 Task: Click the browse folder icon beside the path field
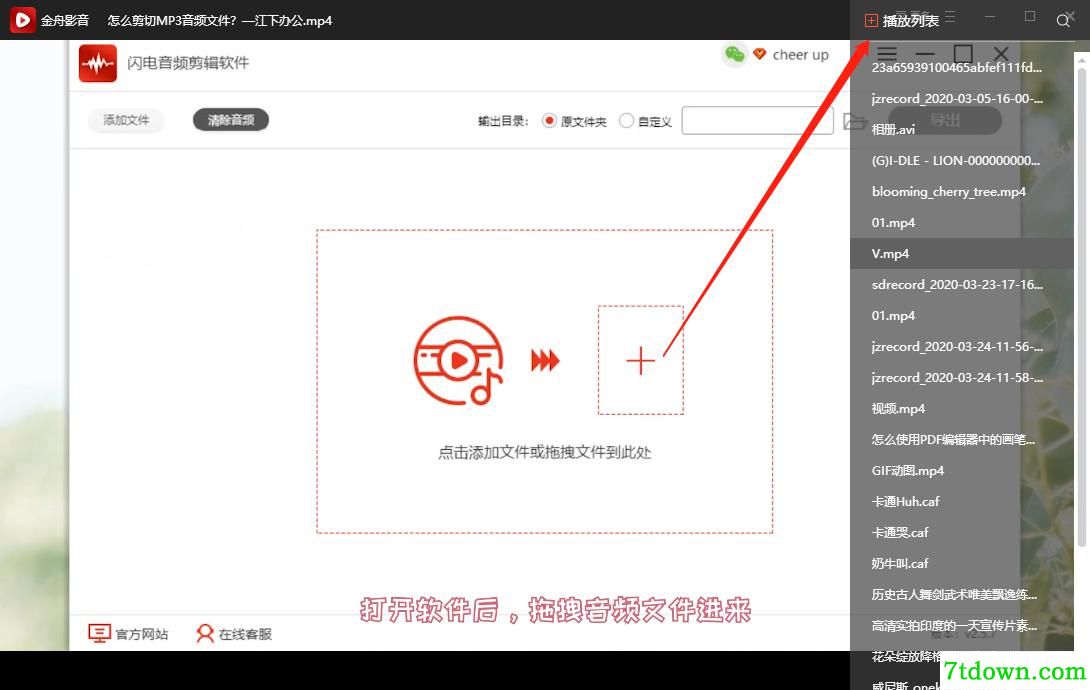tap(854, 122)
